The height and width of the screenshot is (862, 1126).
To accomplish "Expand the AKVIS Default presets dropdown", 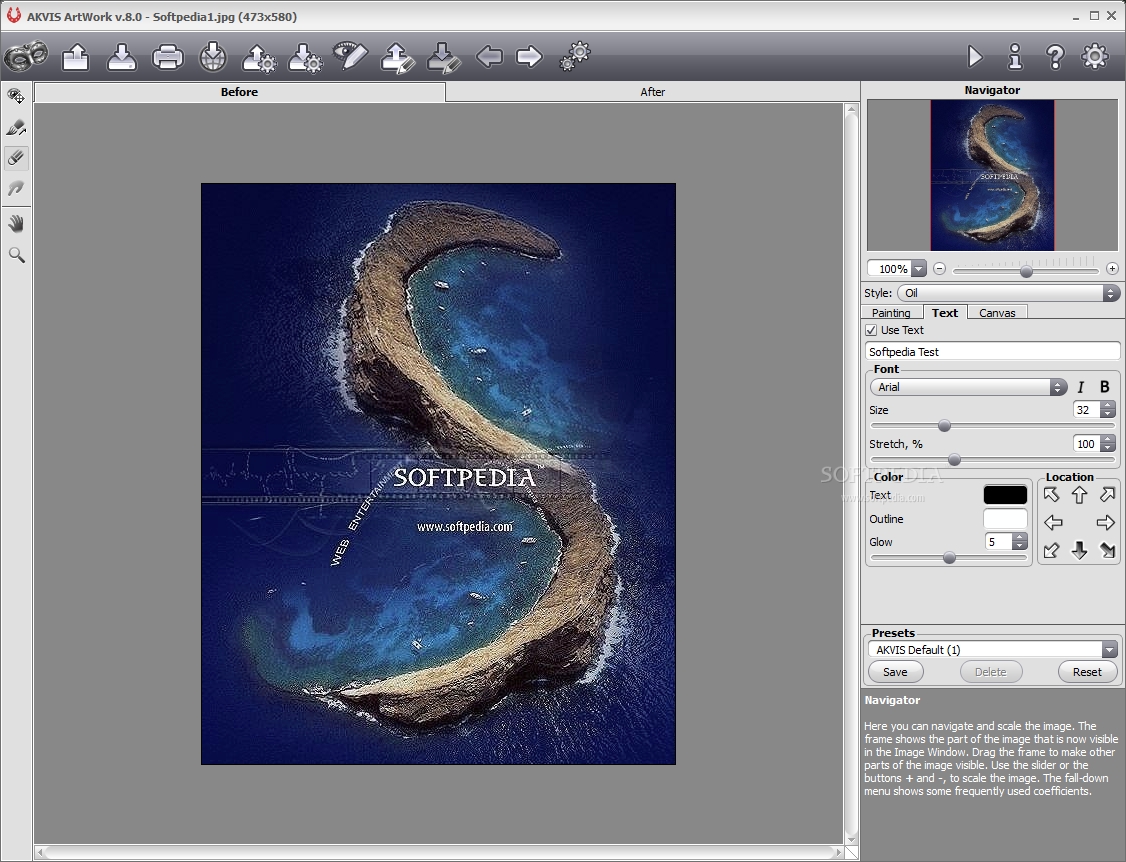I will (x=1109, y=650).
